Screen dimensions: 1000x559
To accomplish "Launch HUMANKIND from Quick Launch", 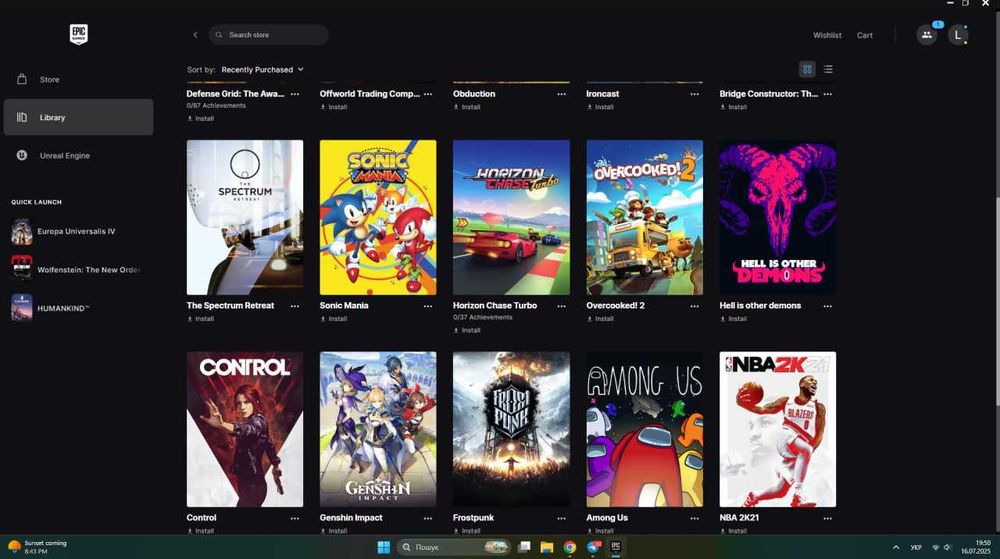I will [x=75, y=308].
